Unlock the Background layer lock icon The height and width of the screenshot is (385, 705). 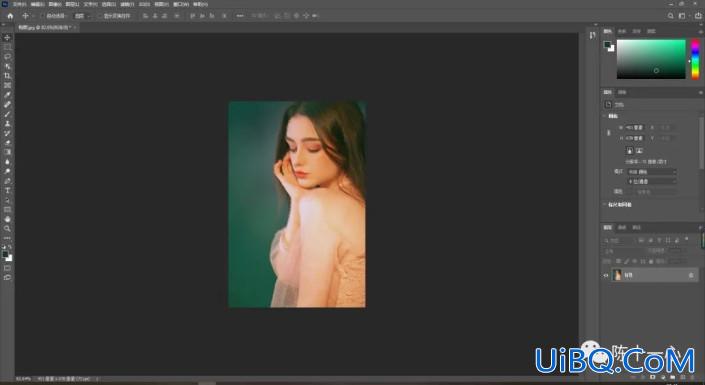click(691, 275)
